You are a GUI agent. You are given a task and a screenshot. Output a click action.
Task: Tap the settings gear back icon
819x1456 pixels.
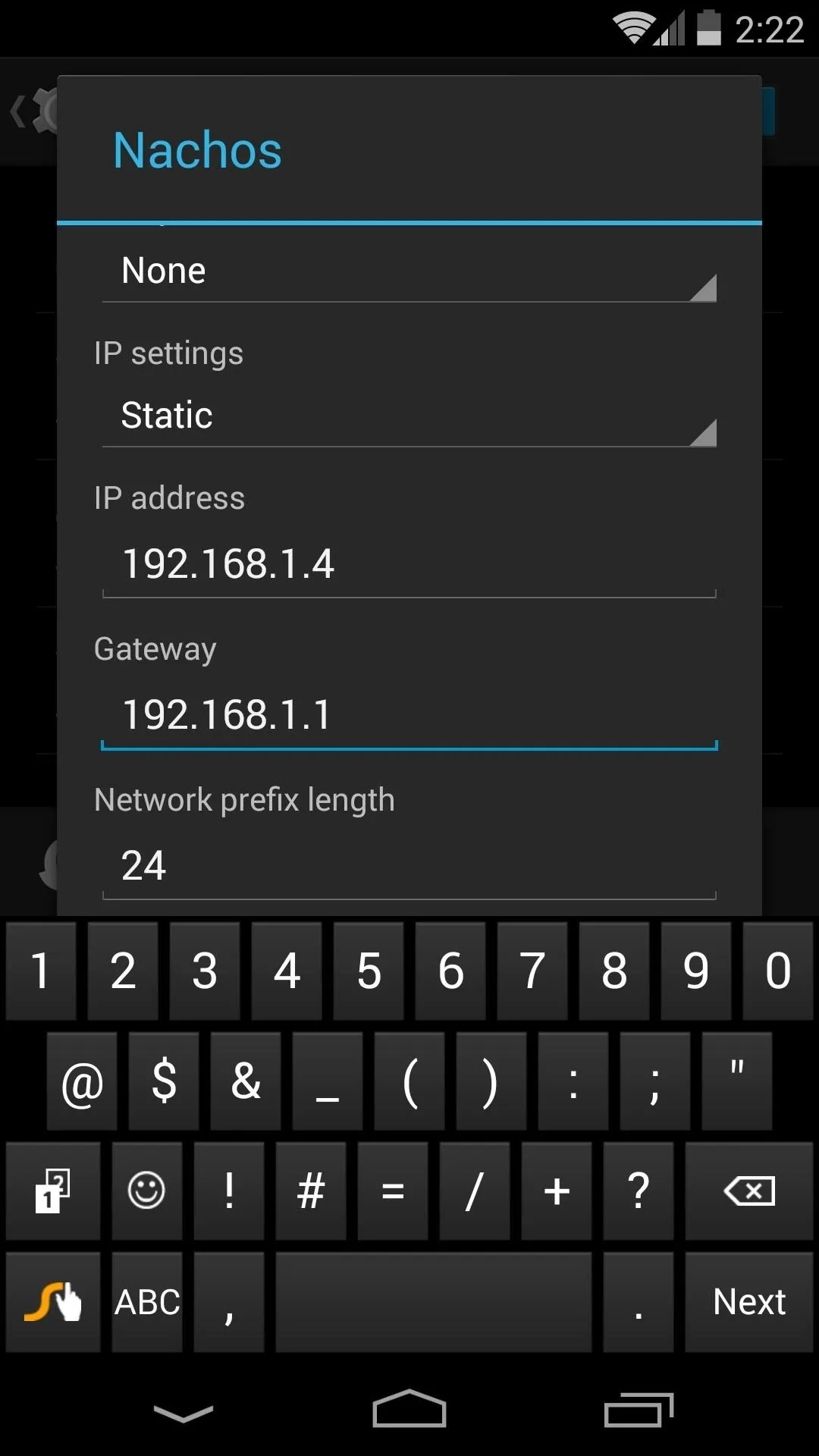(x=33, y=111)
